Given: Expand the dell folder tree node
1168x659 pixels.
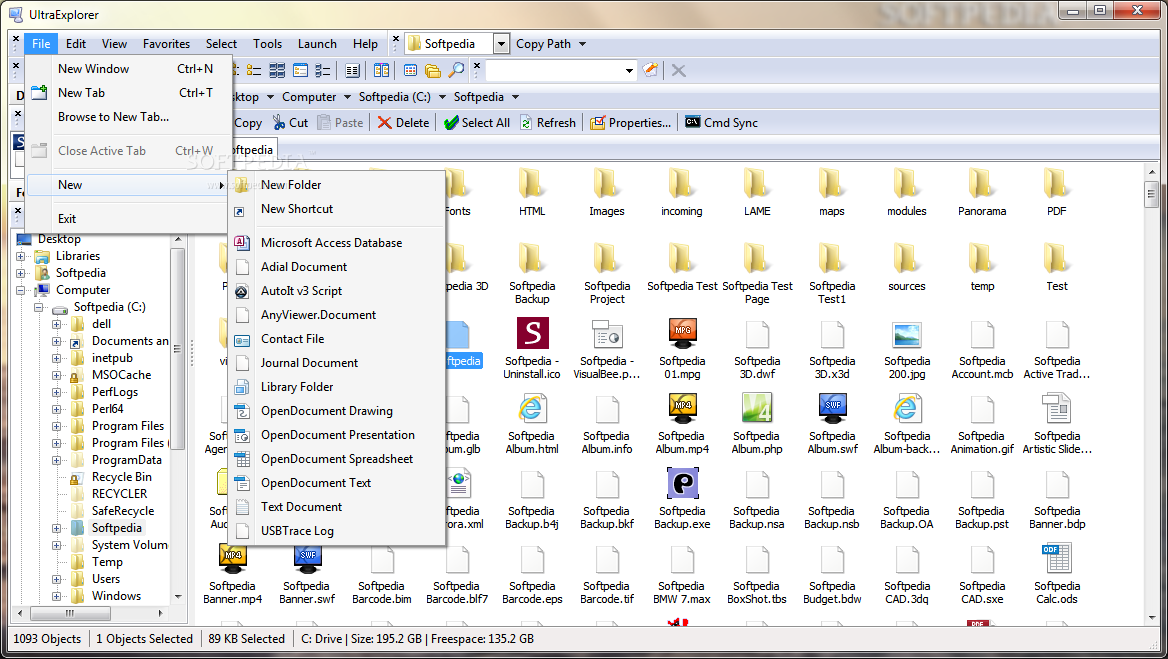Looking at the screenshot, I should click(x=57, y=325).
